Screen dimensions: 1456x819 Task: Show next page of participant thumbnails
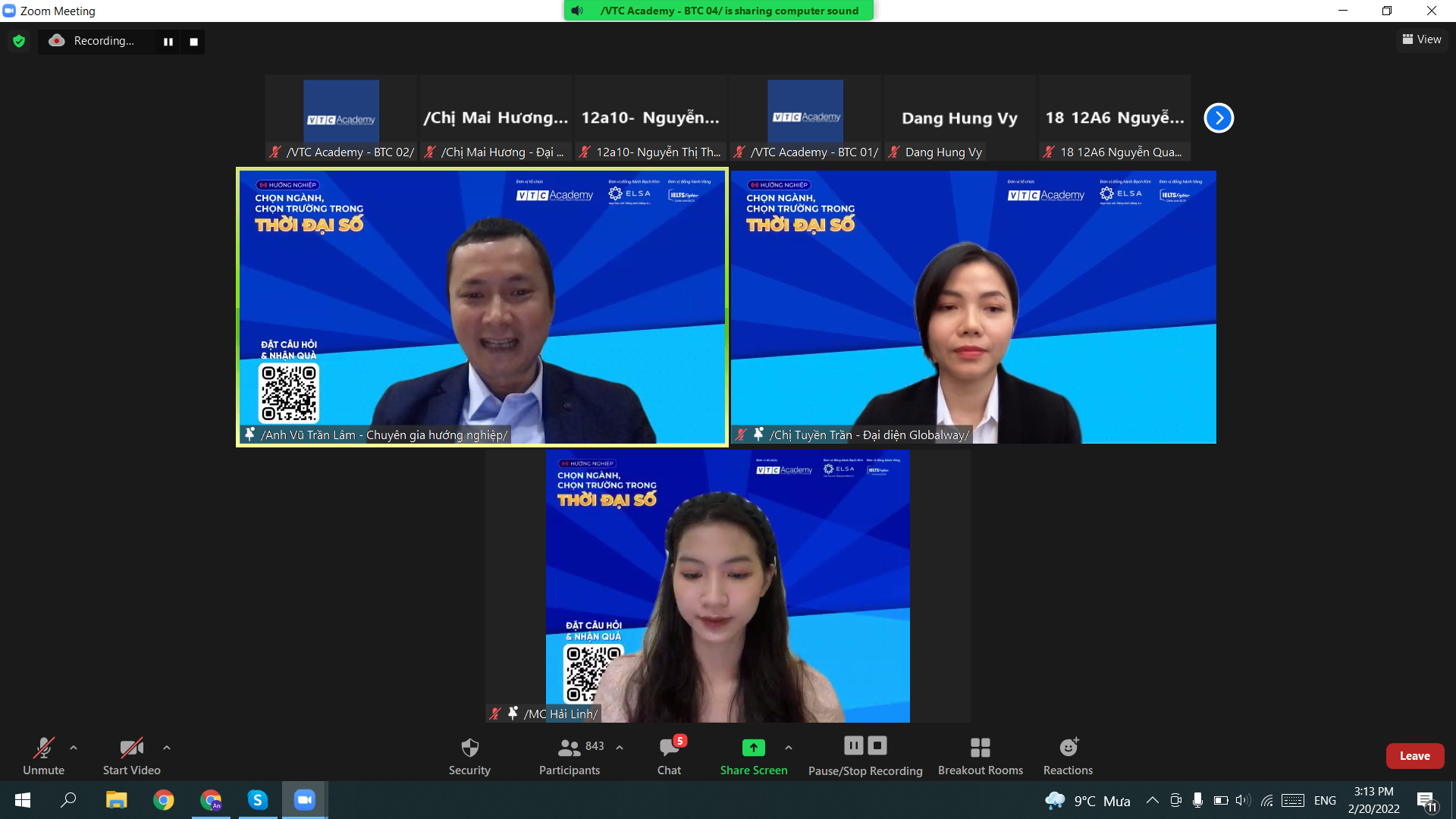click(x=1219, y=118)
